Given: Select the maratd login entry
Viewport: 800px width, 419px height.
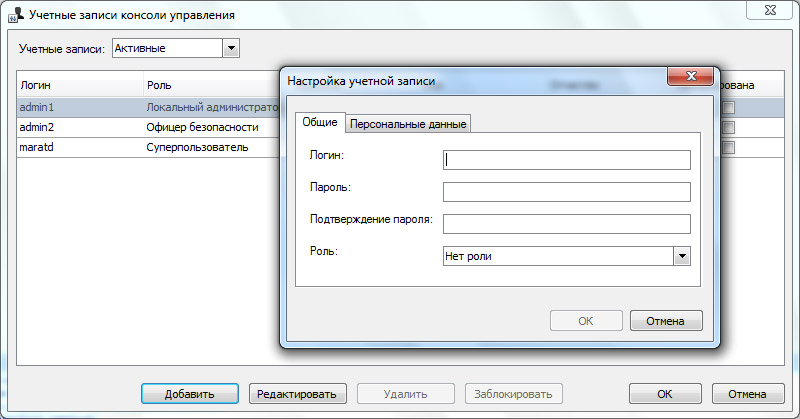Looking at the screenshot, I should (x=36, y=147).
